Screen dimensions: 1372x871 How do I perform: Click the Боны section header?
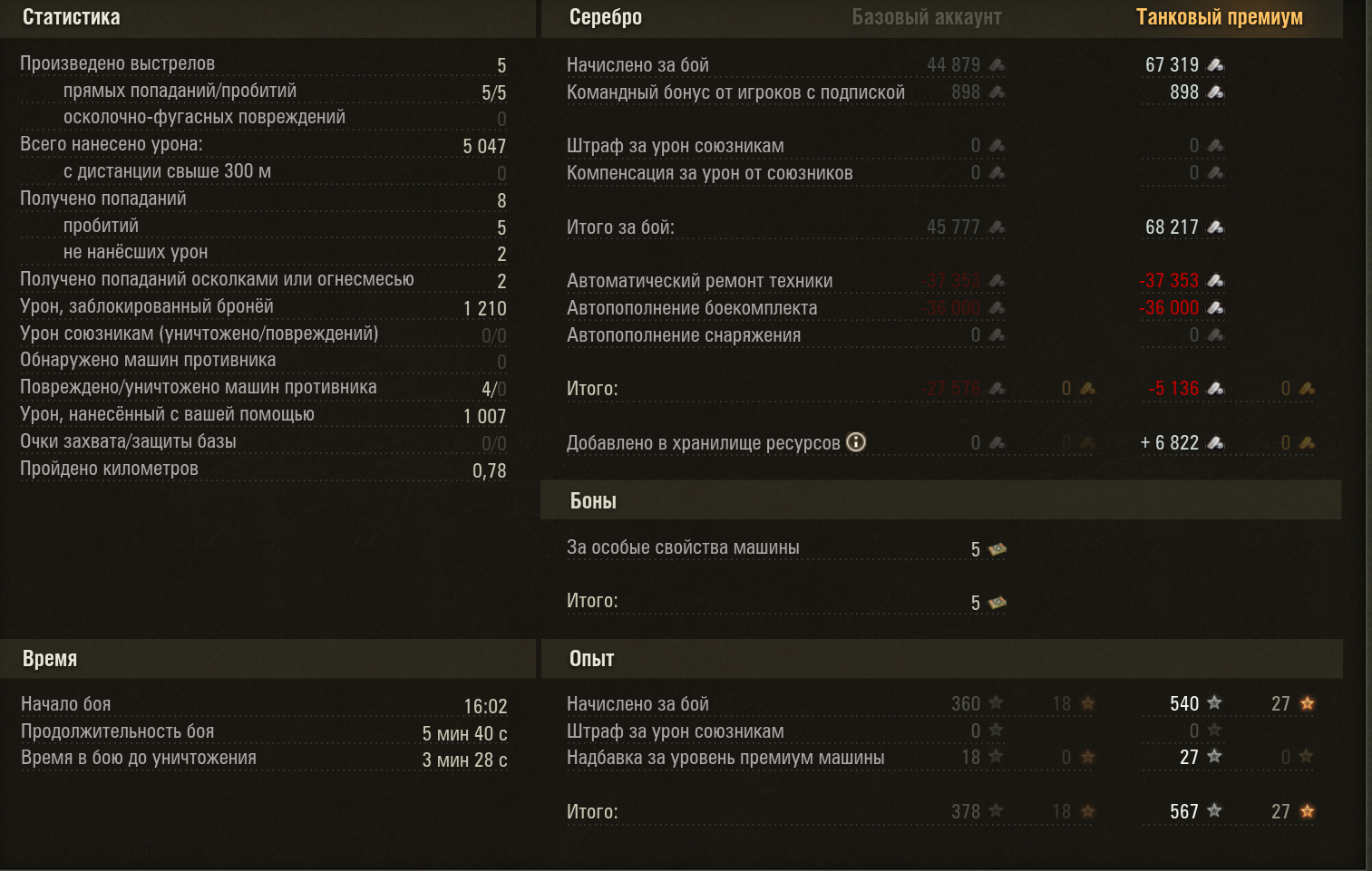[593, 501]
